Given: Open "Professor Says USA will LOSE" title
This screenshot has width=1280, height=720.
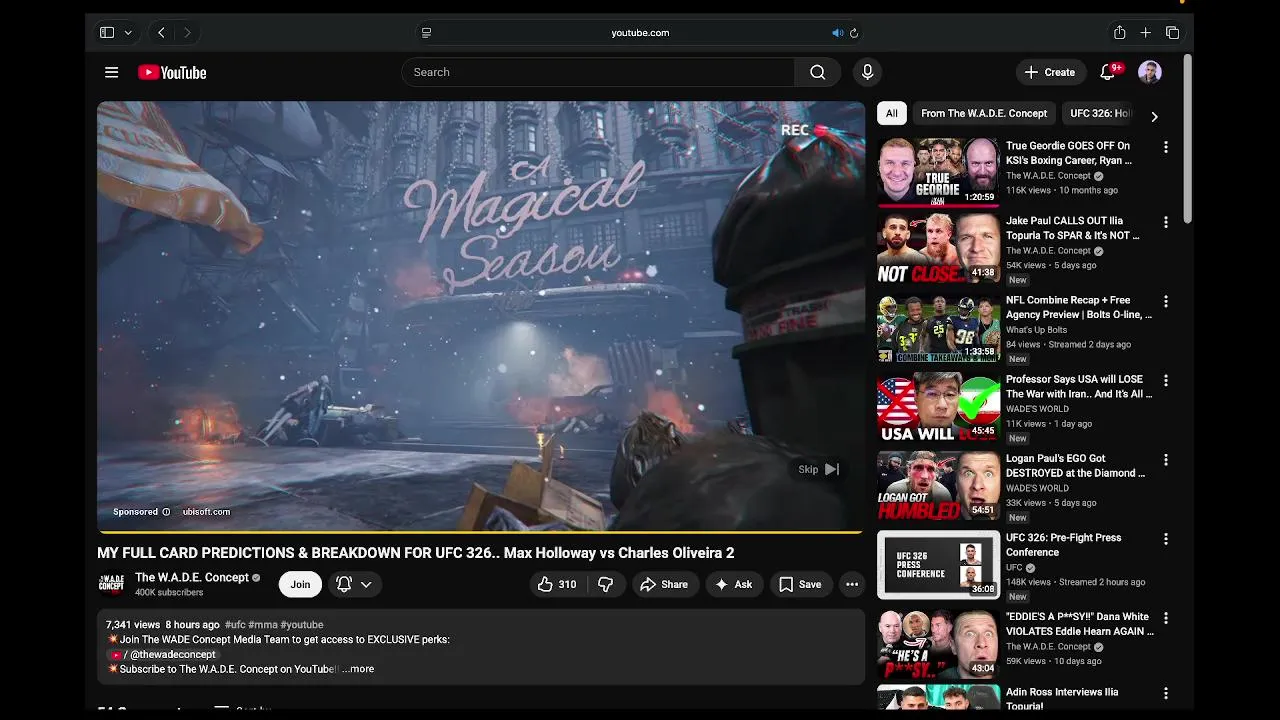Looking at the screenshot, I should (1079, 386).
